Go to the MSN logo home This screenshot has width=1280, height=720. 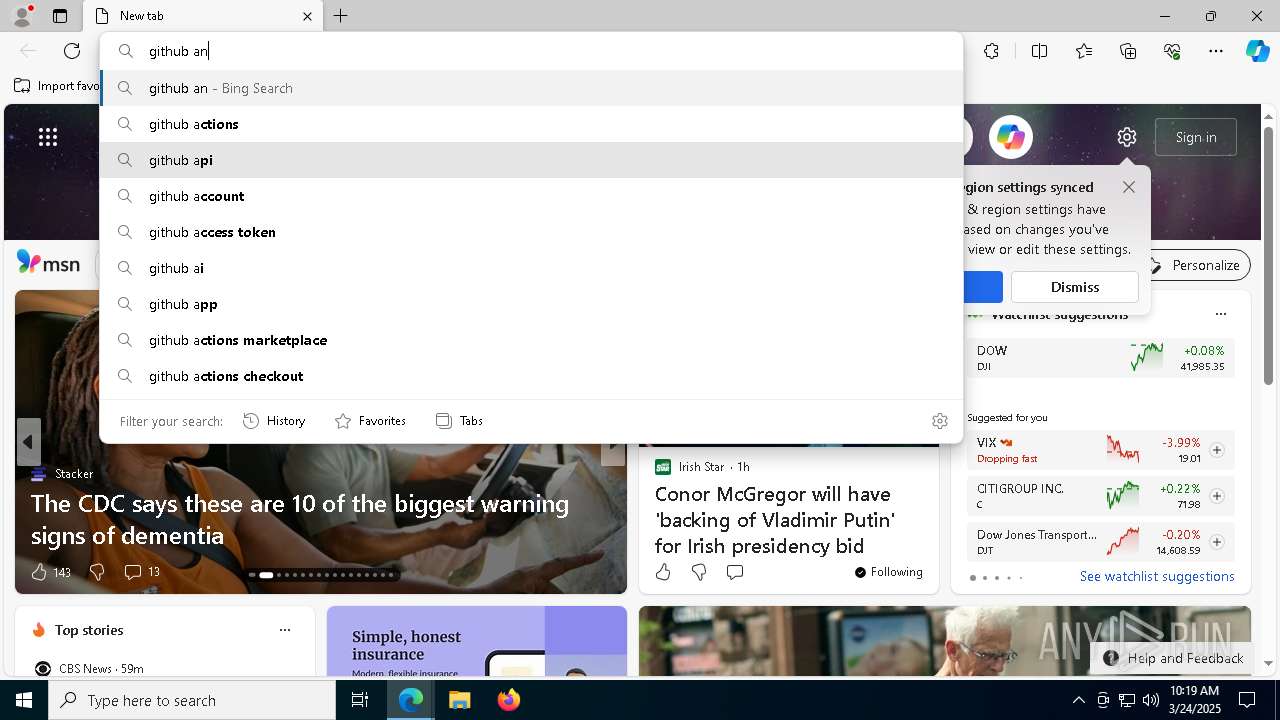(x=48, y=264)
